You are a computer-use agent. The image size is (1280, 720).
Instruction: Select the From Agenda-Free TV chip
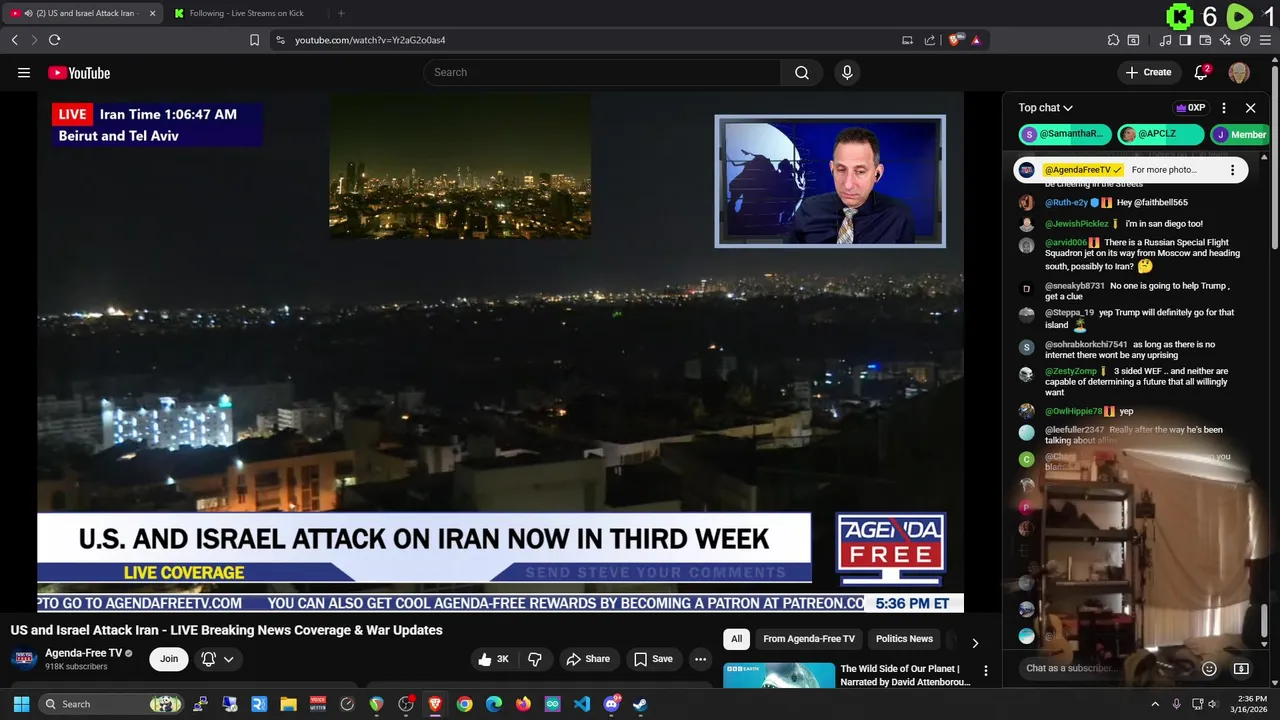[809, 639]
